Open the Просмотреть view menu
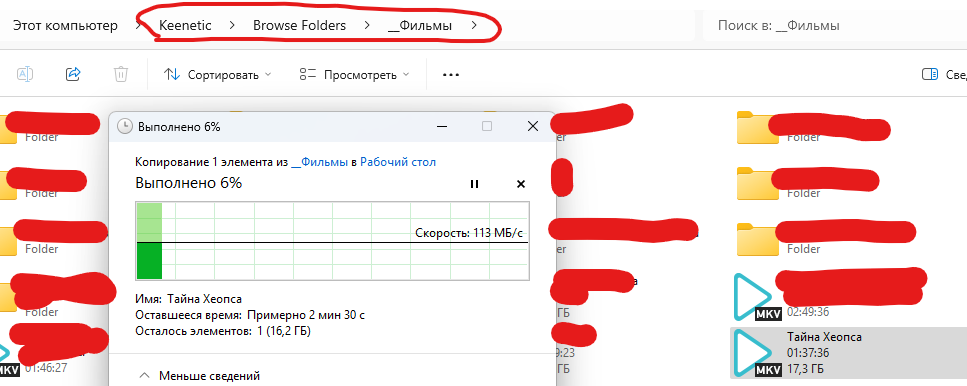Viewport: 967px width, 386px height. pos(354,75)
